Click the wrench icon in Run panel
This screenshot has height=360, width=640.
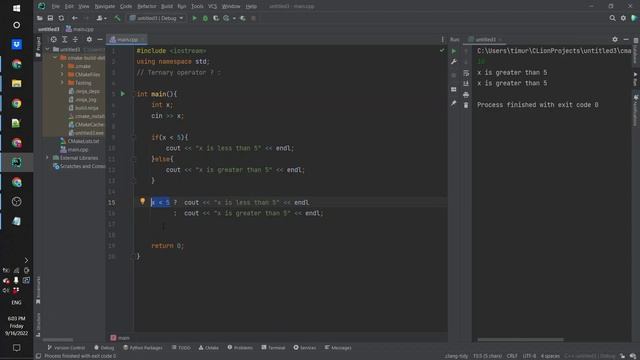coord(453,62)
